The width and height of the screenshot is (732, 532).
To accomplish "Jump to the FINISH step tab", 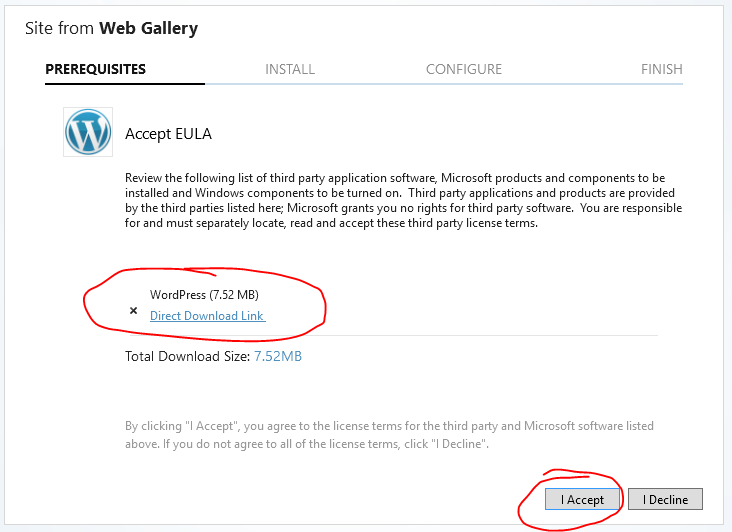I will tap(661, 69).
